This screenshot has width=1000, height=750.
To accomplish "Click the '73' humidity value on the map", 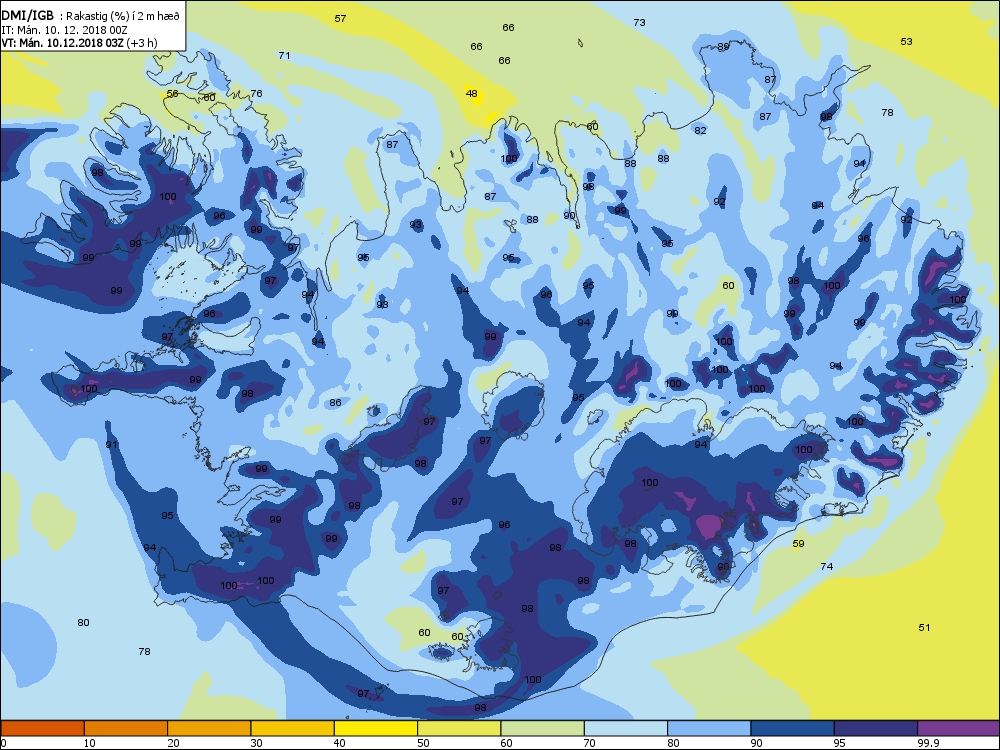I will 640,22.
